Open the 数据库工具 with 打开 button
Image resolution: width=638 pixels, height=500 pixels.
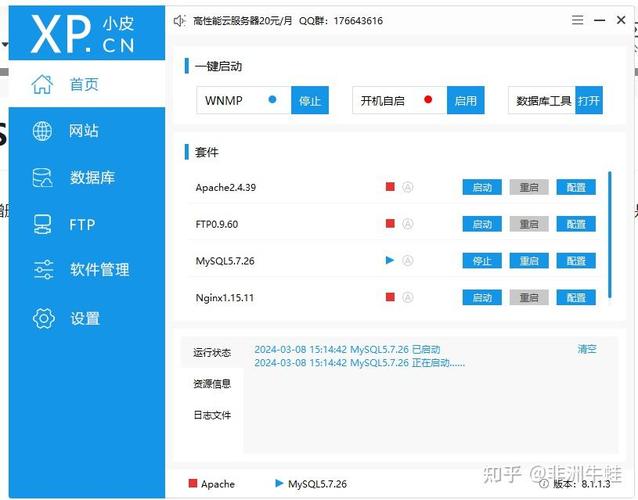point(589,100)
